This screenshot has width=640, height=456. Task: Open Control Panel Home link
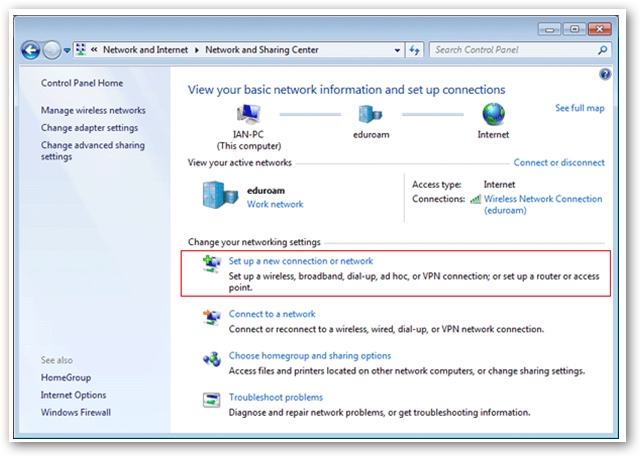pyautogui.click(x=82, y=83)
